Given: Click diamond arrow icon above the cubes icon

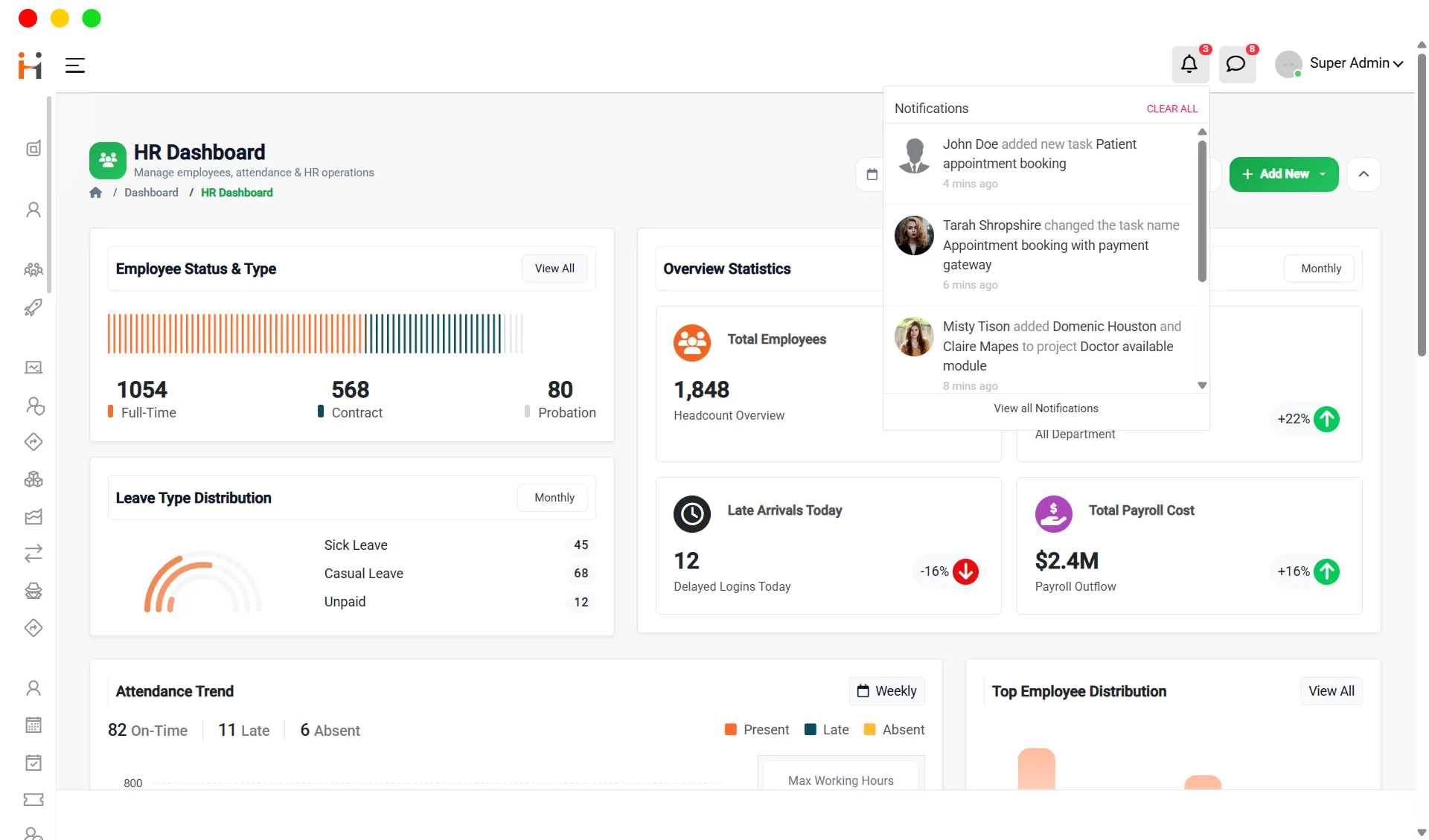Looking at the screenshot, I should pos(33,442).
